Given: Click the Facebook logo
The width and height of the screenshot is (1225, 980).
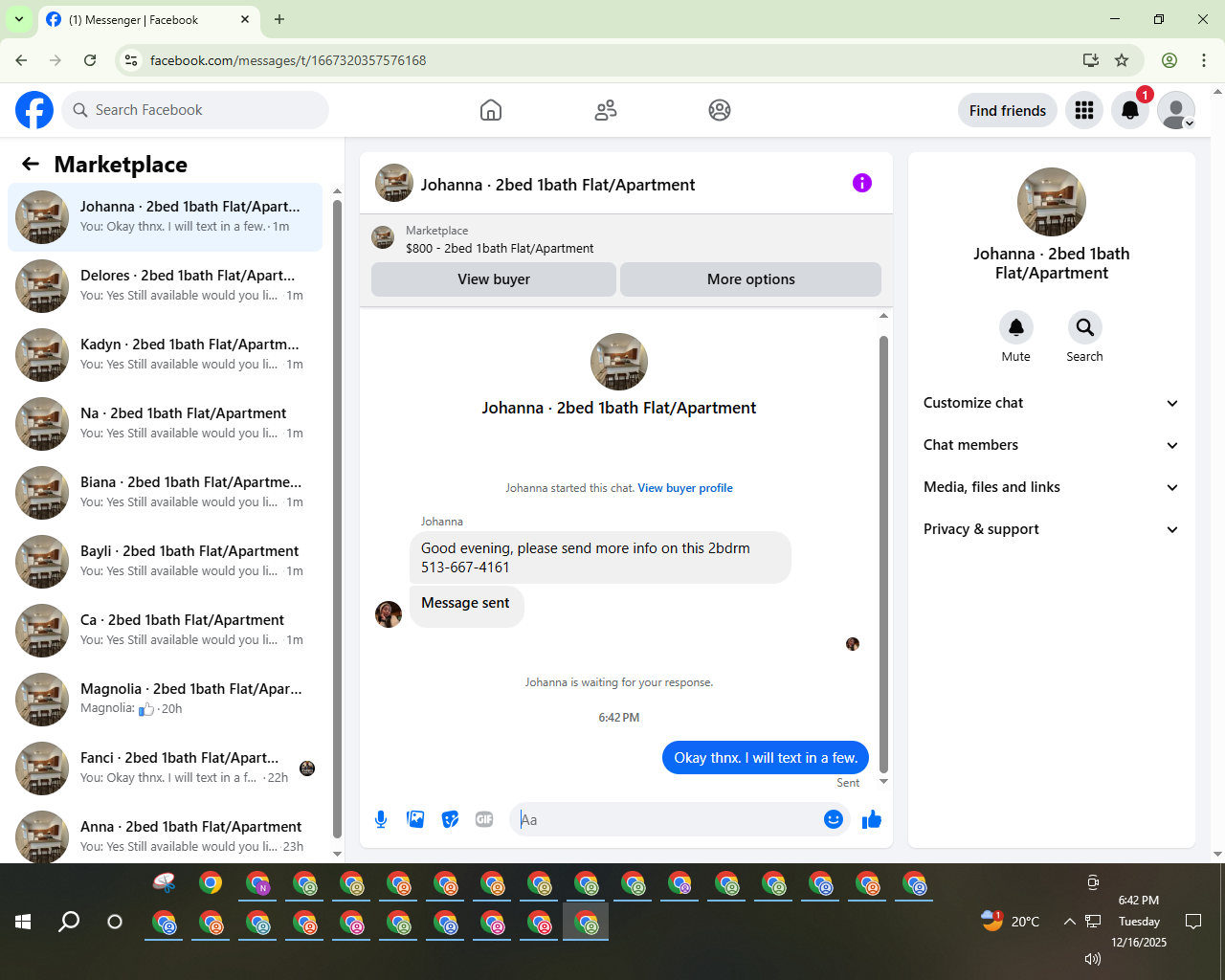Looking at the screenshot, I should coord(34,110).
